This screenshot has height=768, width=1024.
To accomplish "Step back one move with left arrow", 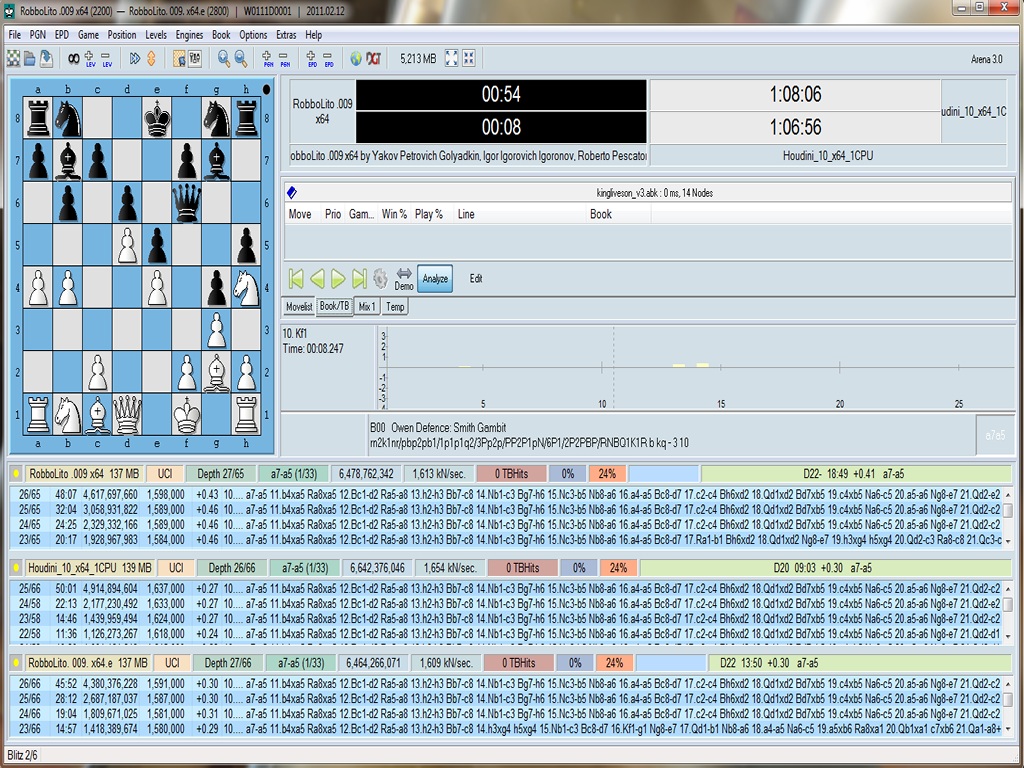I will [x=317, y=279].
